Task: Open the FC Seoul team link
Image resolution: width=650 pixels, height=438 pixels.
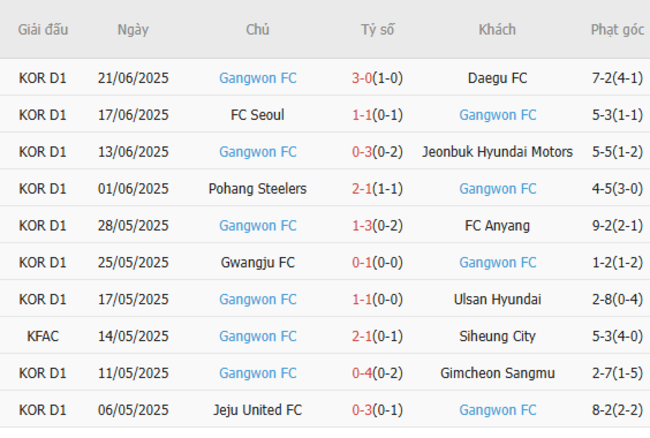Action: (258, 115)
